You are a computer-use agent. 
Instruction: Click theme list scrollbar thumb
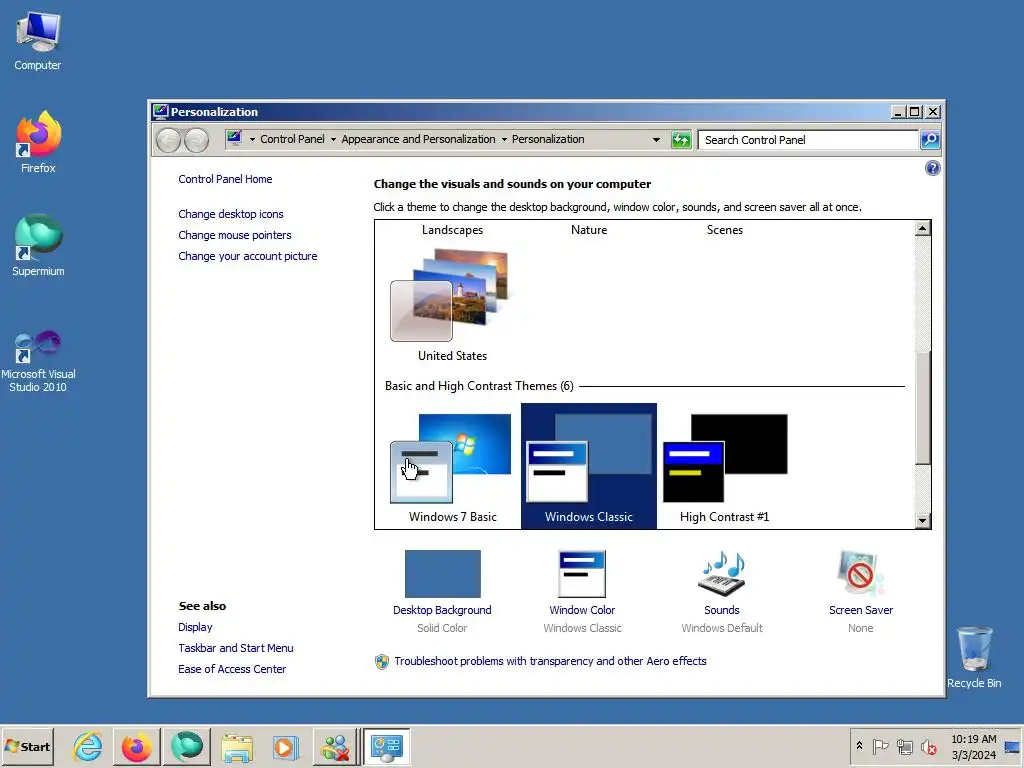coord(922,408)
